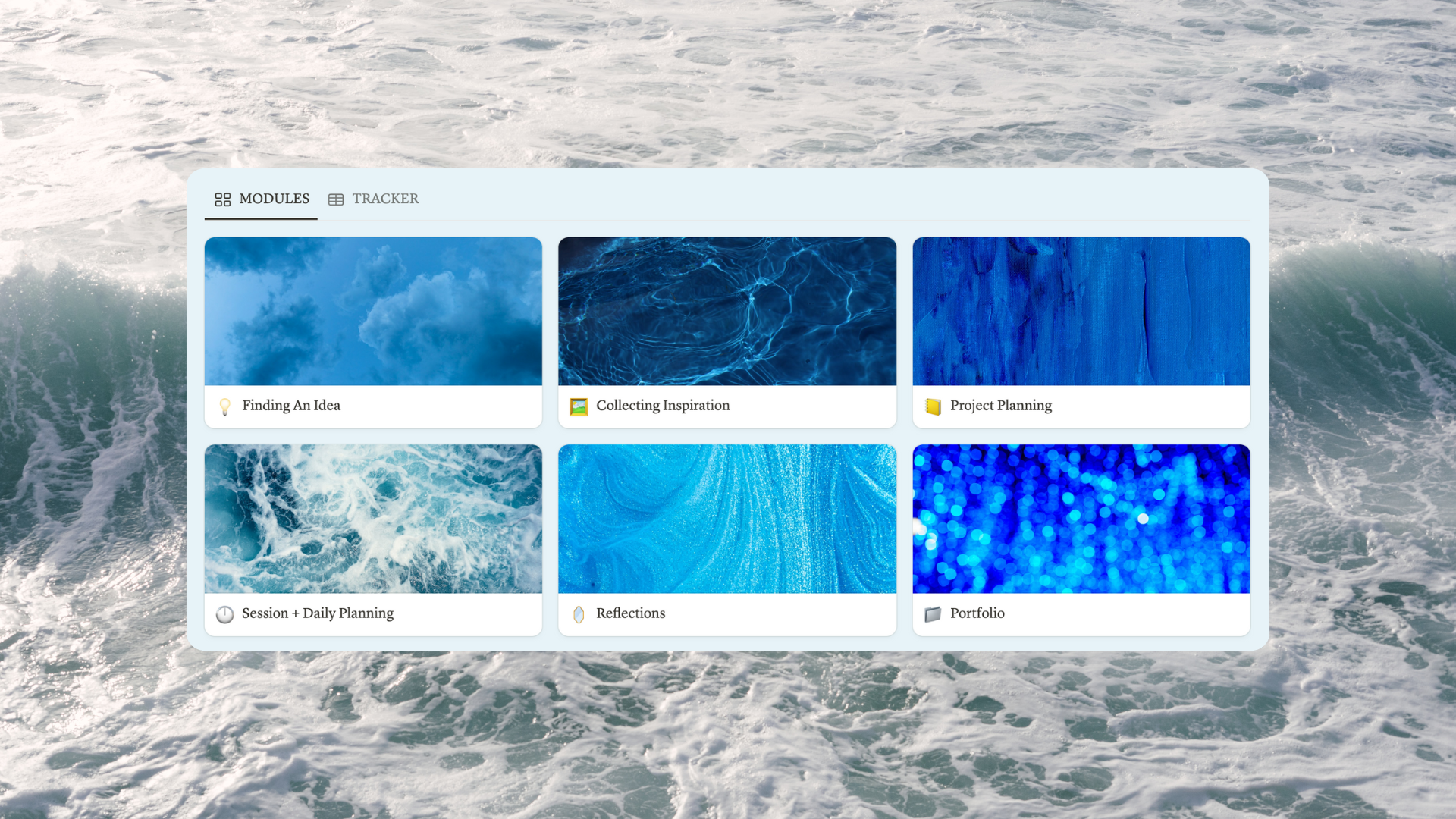This screenshot has height=819, width=1456.
Task: Switch to the TRACKER tab
Action: tap(385, 199)
